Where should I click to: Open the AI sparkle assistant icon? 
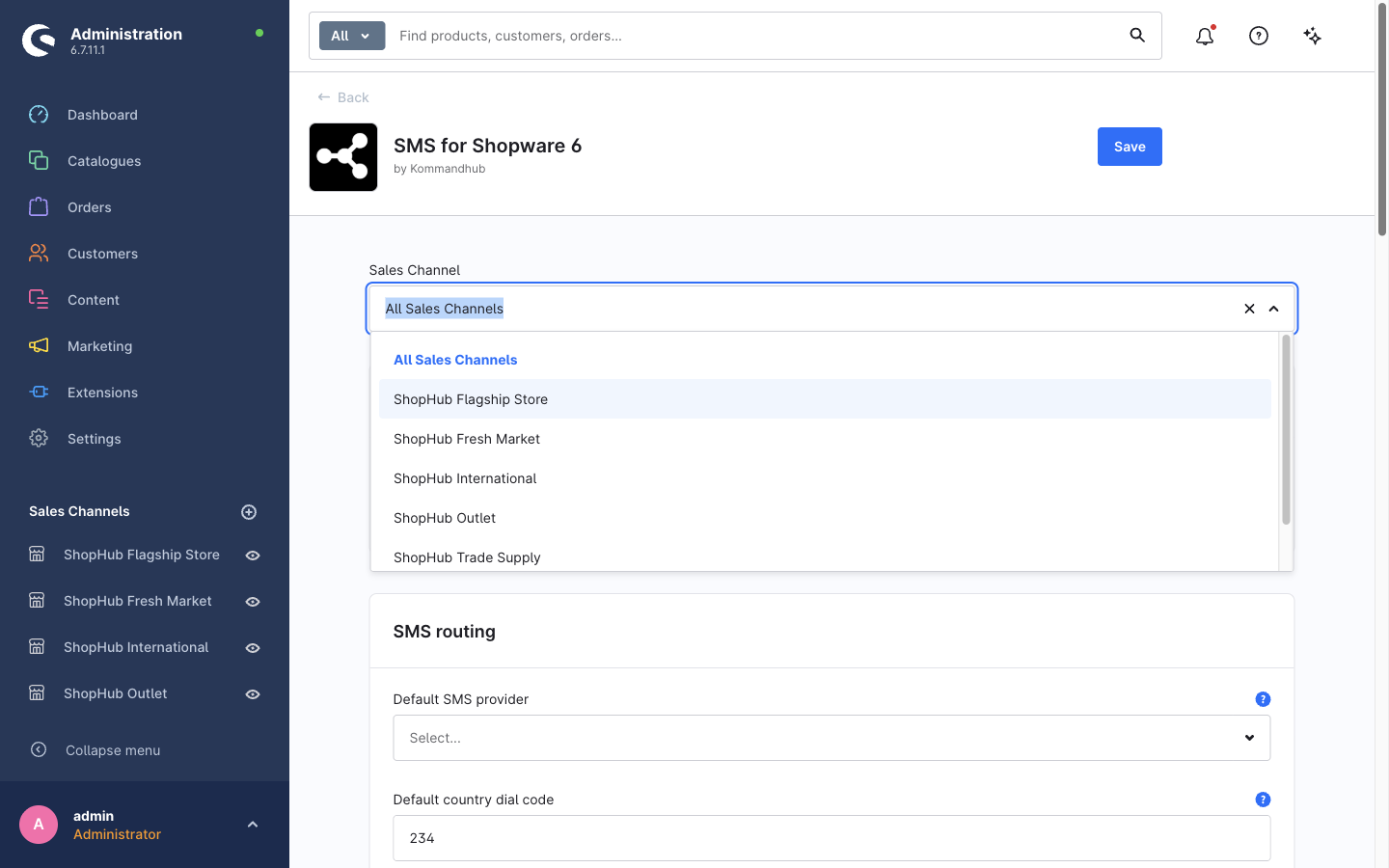pos(1313,36)
